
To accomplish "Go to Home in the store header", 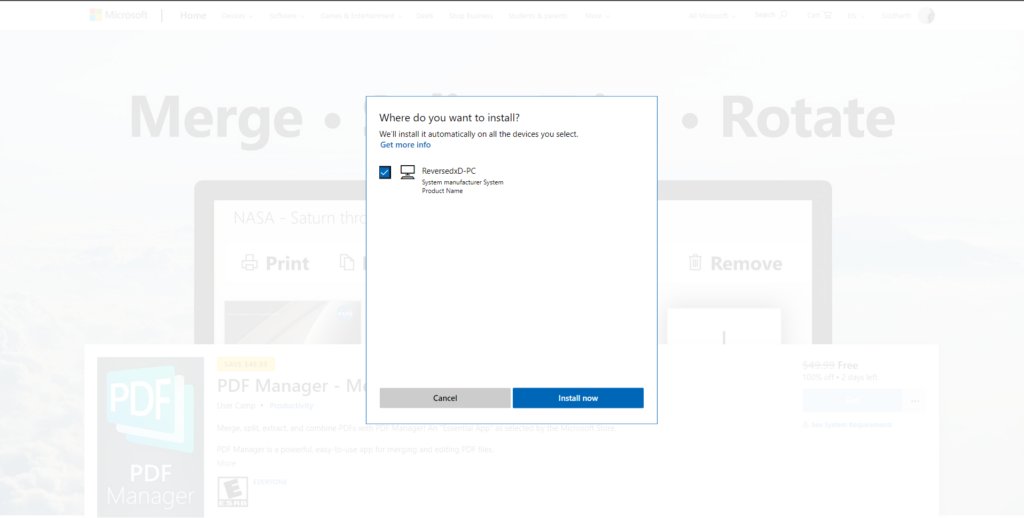I will tap(193, 16).
